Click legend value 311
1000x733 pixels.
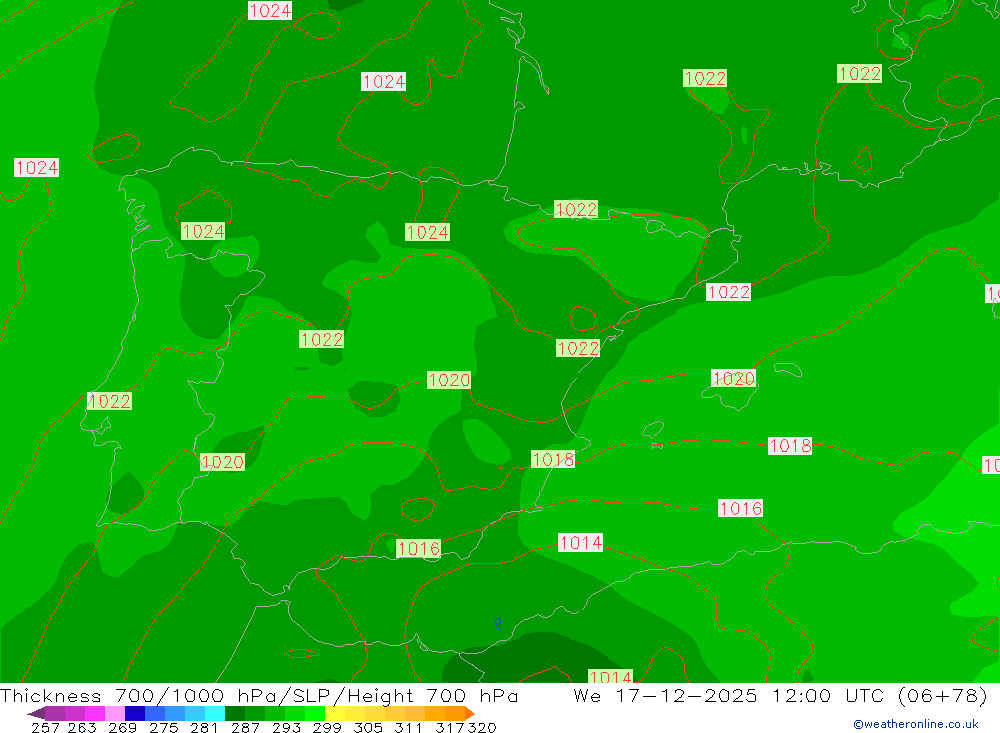pyautogui.click(x=408, y=727)
